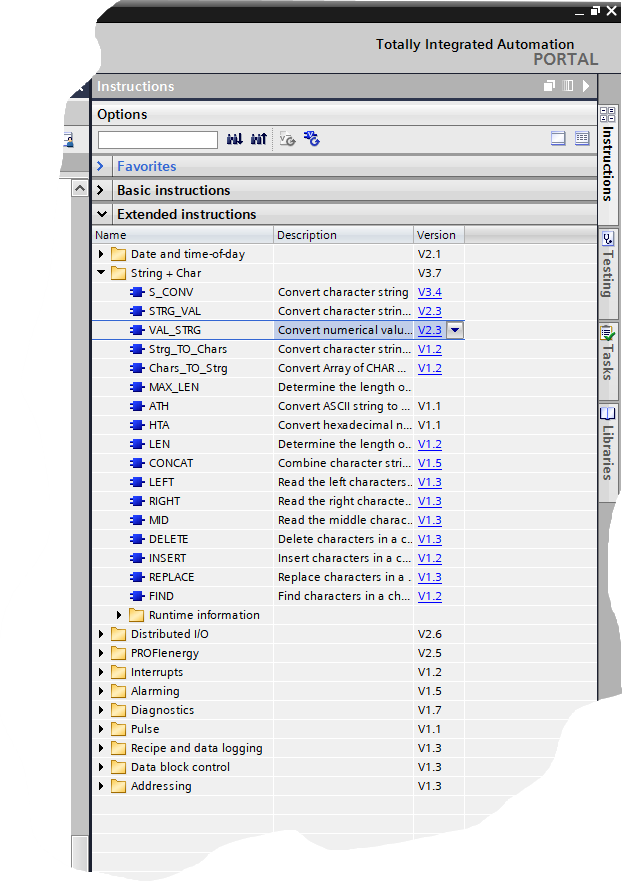The image size is (622, 881).
Task: Open S_CONV version link V3.4
Action: click(x=430, y=292)
